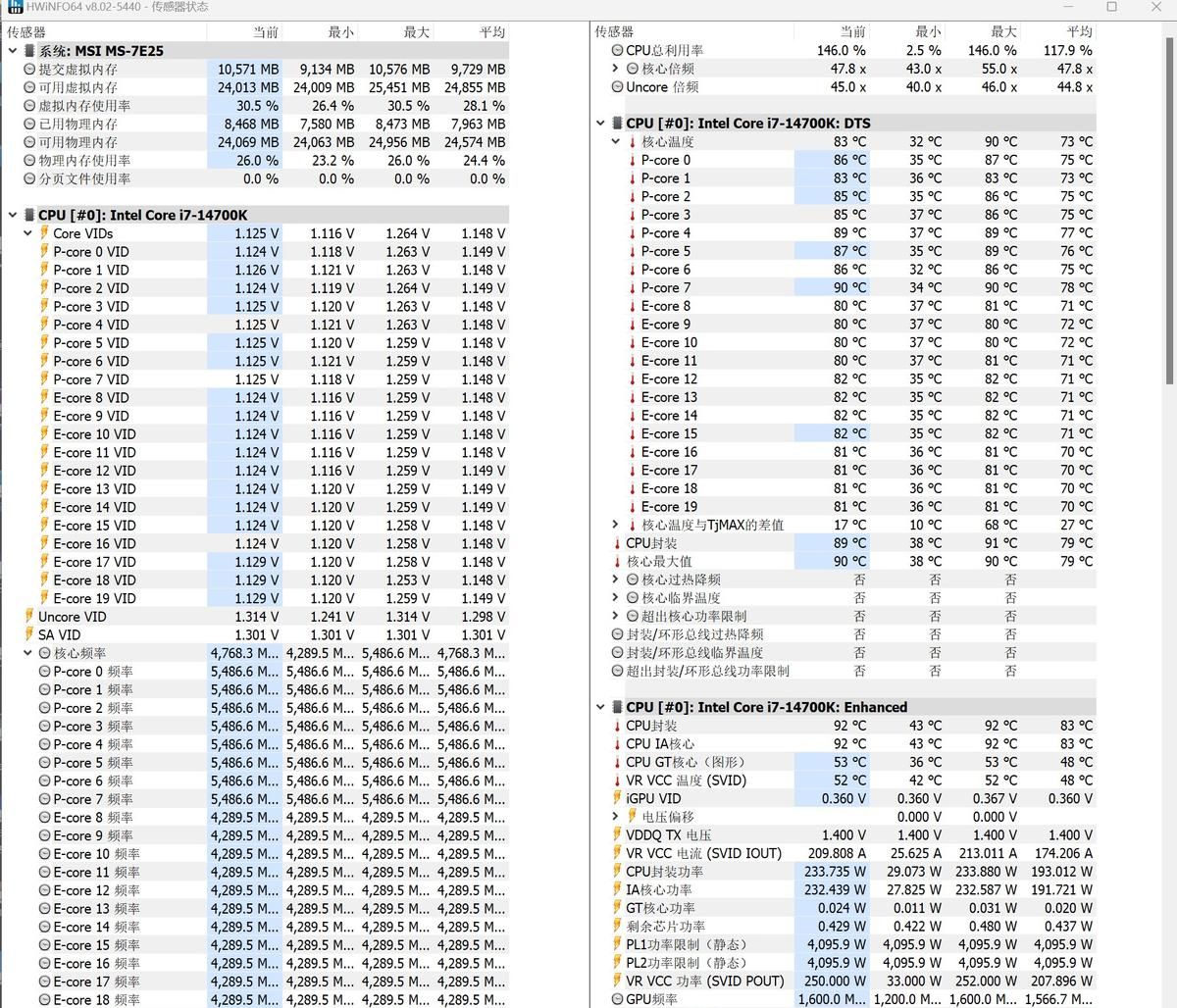Click the clock icon of E-core 18 频率
Screen dimensions: 1177x1008
click(x=45, y=1000)
